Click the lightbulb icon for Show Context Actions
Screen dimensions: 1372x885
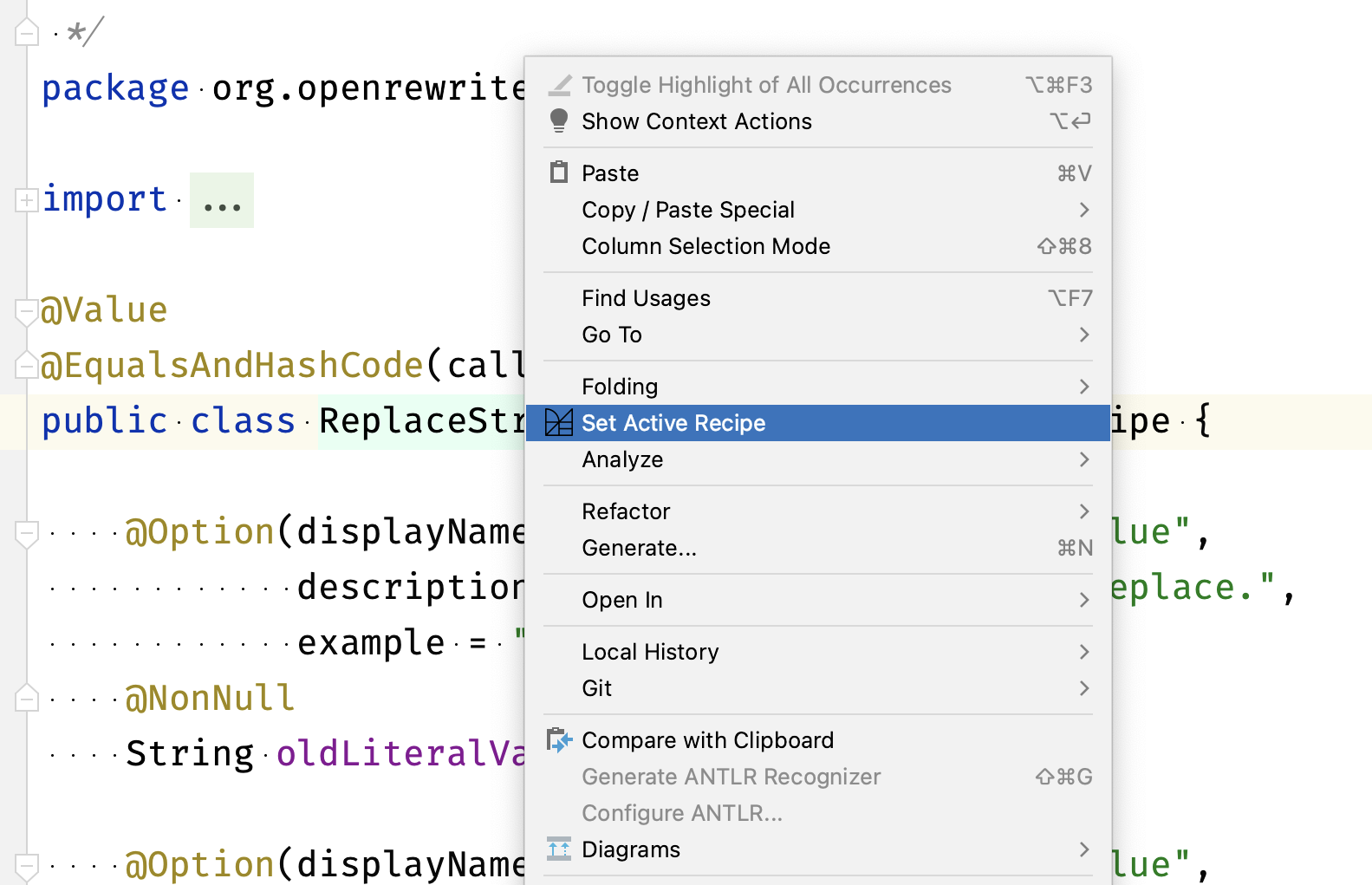(559, 121)
